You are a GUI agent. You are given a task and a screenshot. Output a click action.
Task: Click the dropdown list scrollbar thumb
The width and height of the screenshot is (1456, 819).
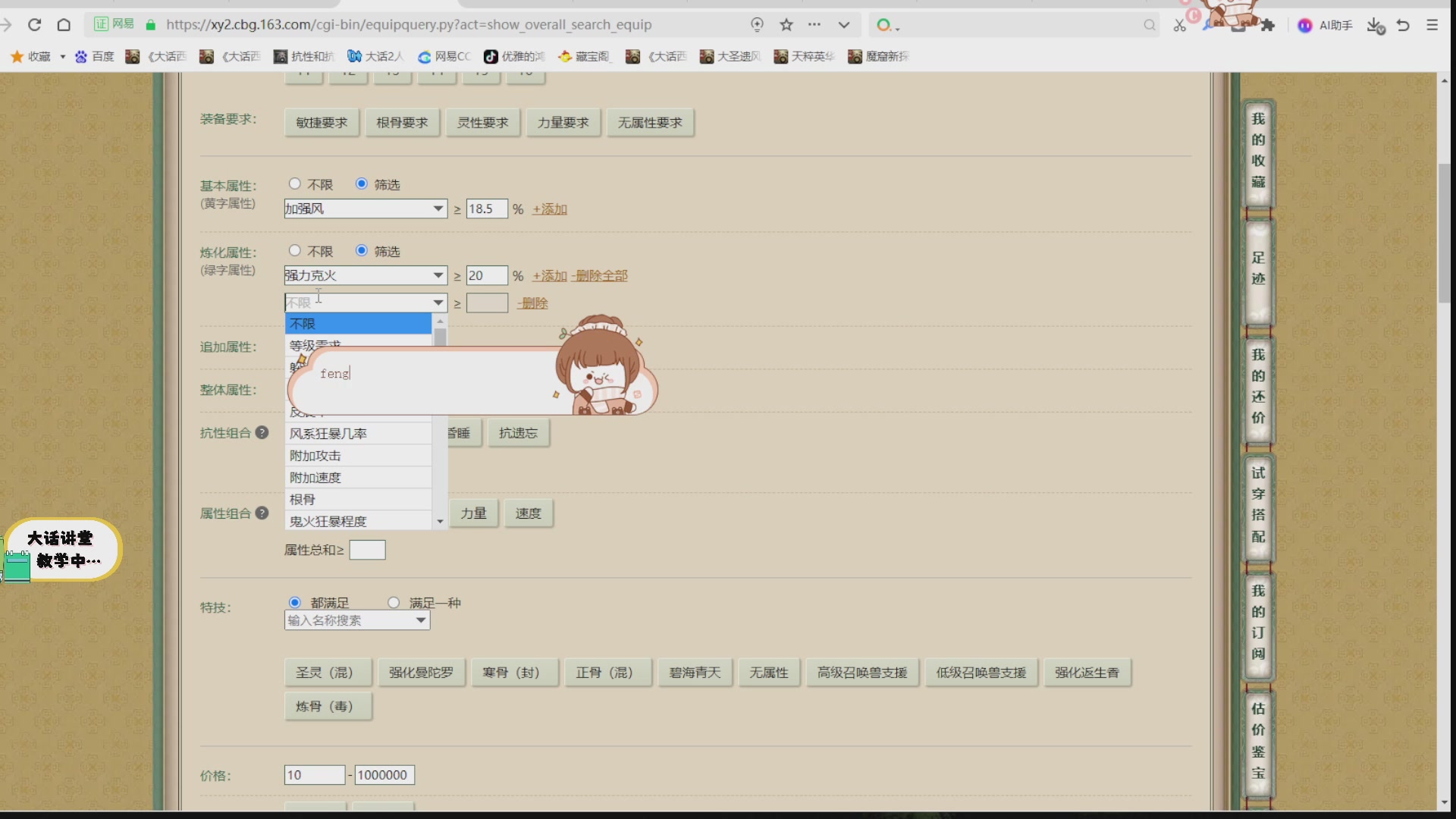440,337
